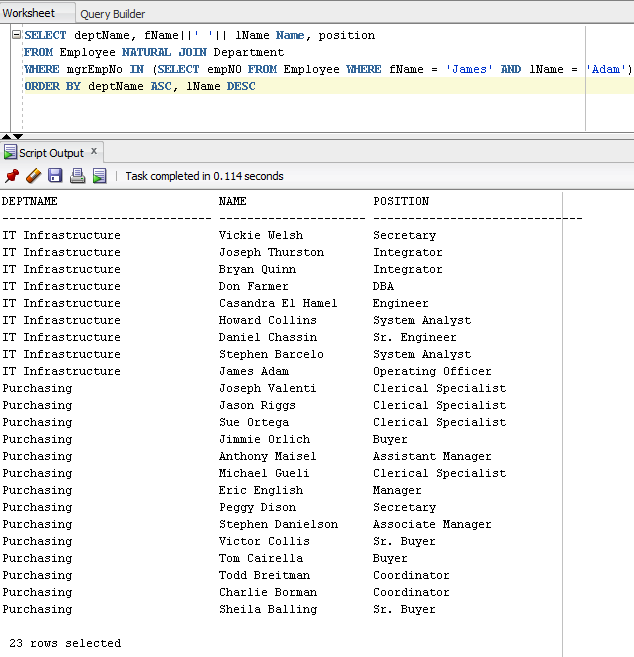Click the up arrow on the splitter
Viewport: 634px width, 657px height.
(x=6, y=136)
